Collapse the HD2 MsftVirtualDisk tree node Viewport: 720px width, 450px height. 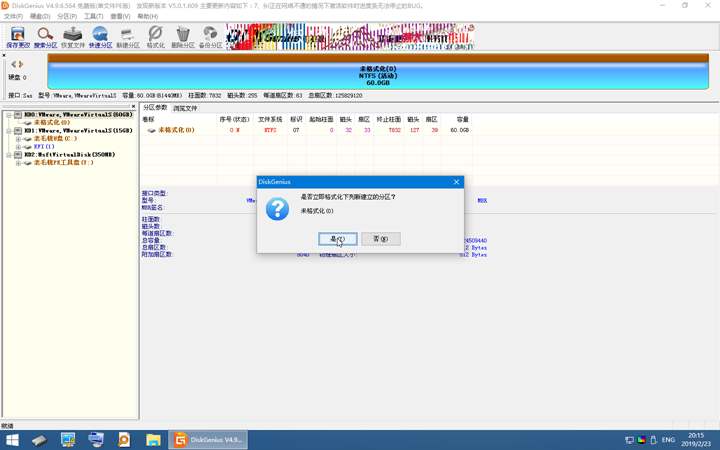click(7, 155)
